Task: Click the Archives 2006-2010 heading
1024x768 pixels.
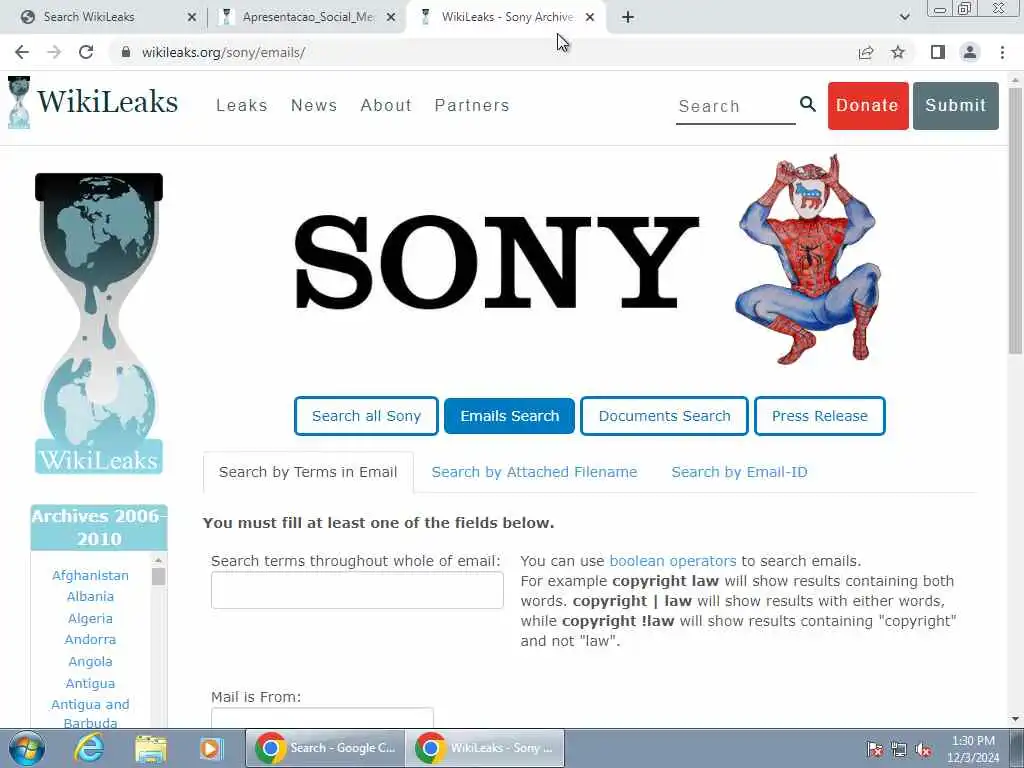Action: click(x=99, y=528)
